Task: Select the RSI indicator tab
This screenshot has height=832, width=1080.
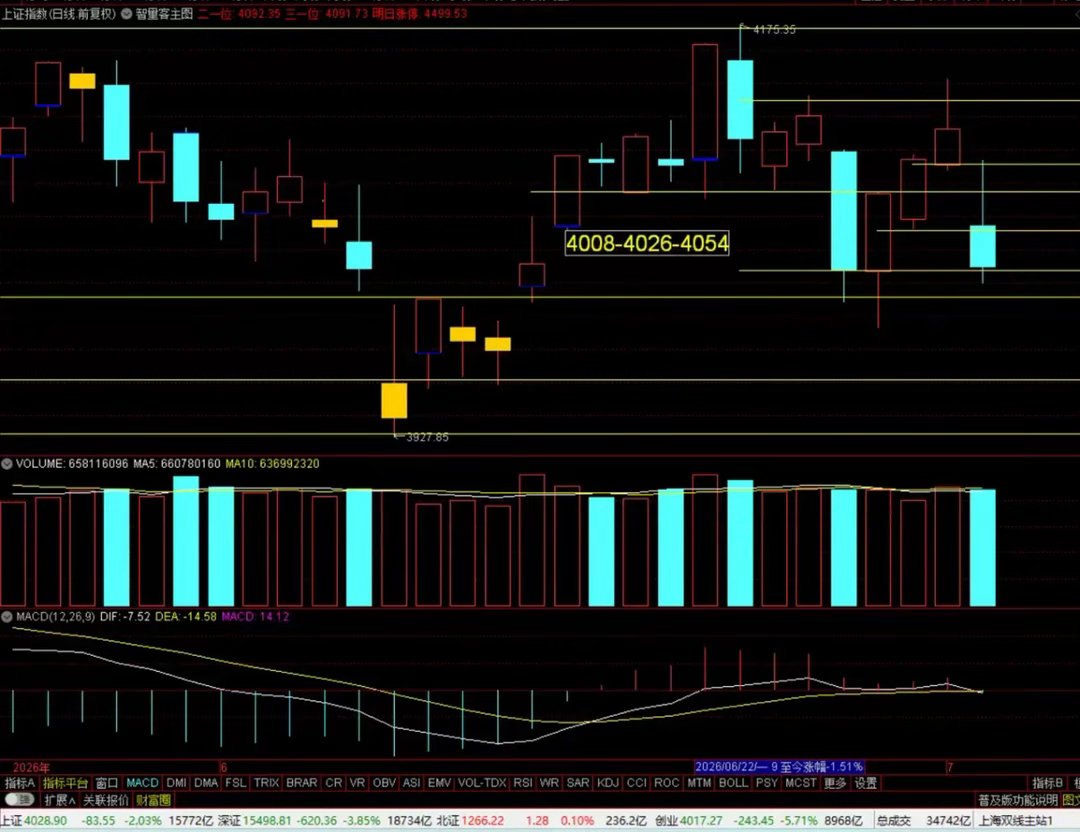Action: pos(523,783)
